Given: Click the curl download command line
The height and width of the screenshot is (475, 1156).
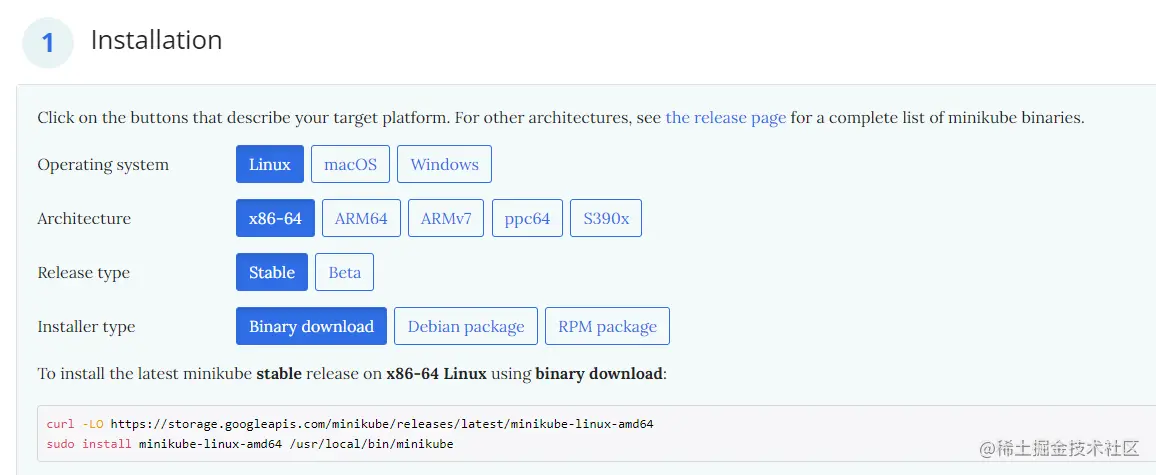Looking at the screenshot, I should click(350, 424).
